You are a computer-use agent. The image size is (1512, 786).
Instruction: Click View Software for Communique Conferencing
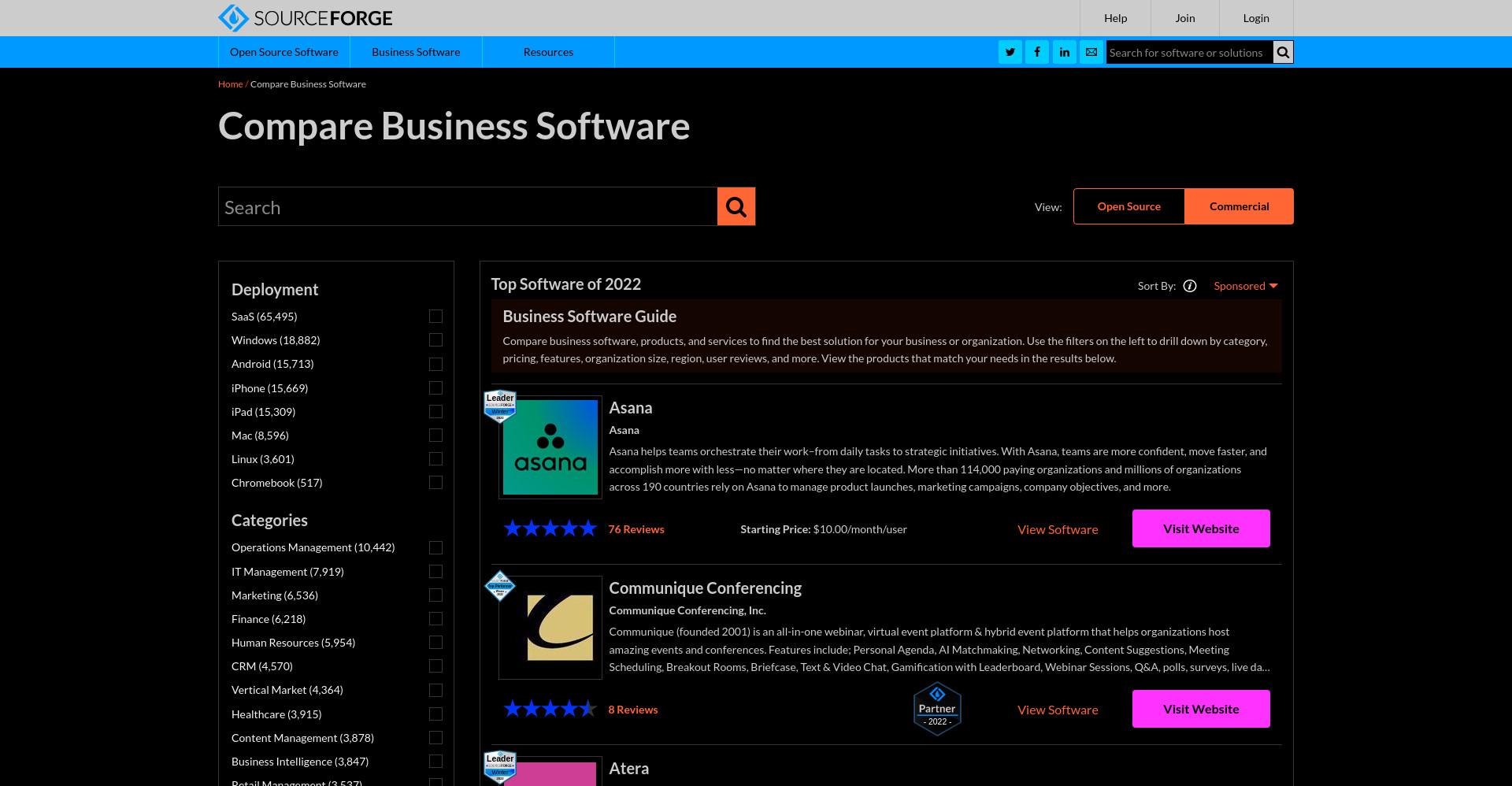(x=1058, y=710)
